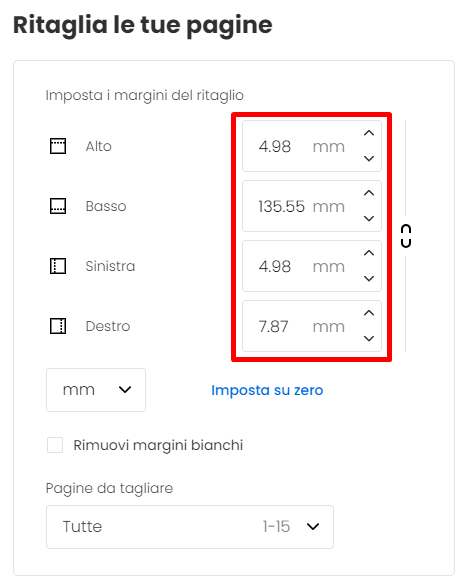The height and width of the screenshot is (583, 465).
Task: Increase the Alto margin value
Action: point(369,133)
